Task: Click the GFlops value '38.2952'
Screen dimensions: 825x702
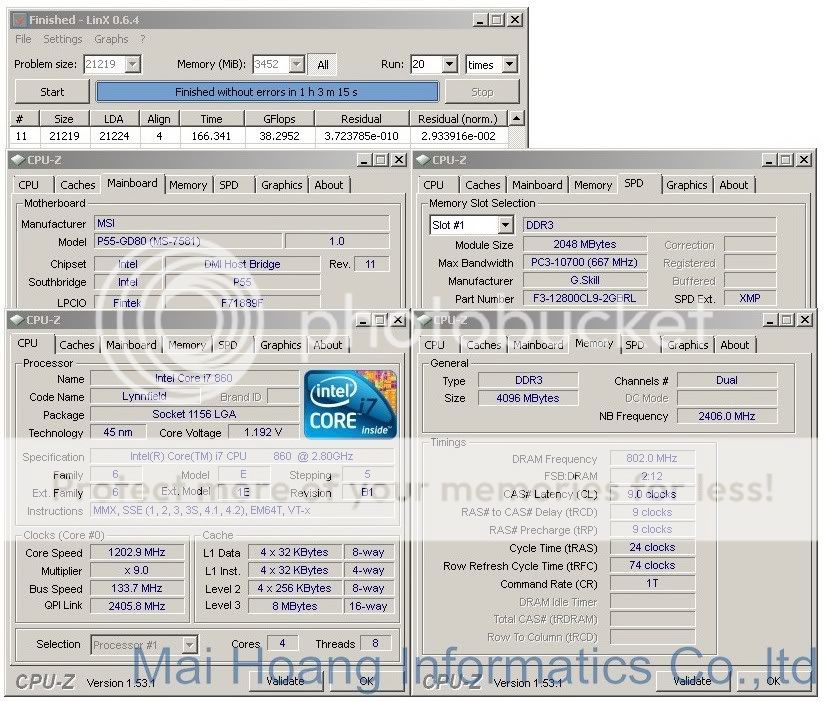Action: (279, 136)
